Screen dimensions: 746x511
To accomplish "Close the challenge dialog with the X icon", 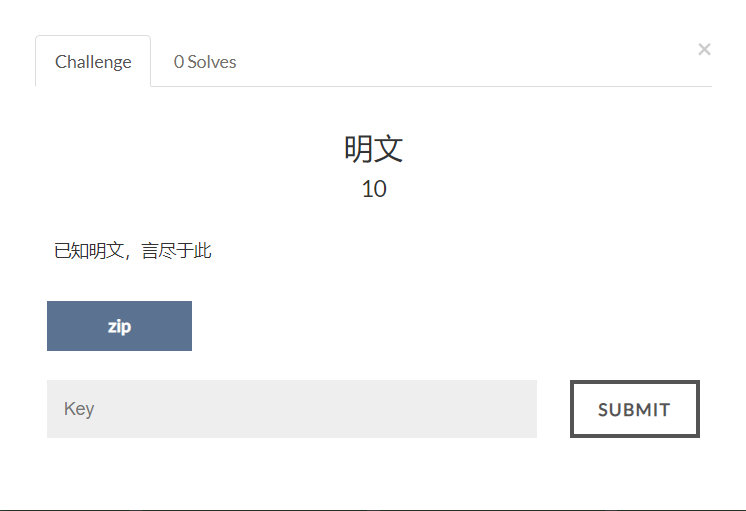I will tap(704, 49).
